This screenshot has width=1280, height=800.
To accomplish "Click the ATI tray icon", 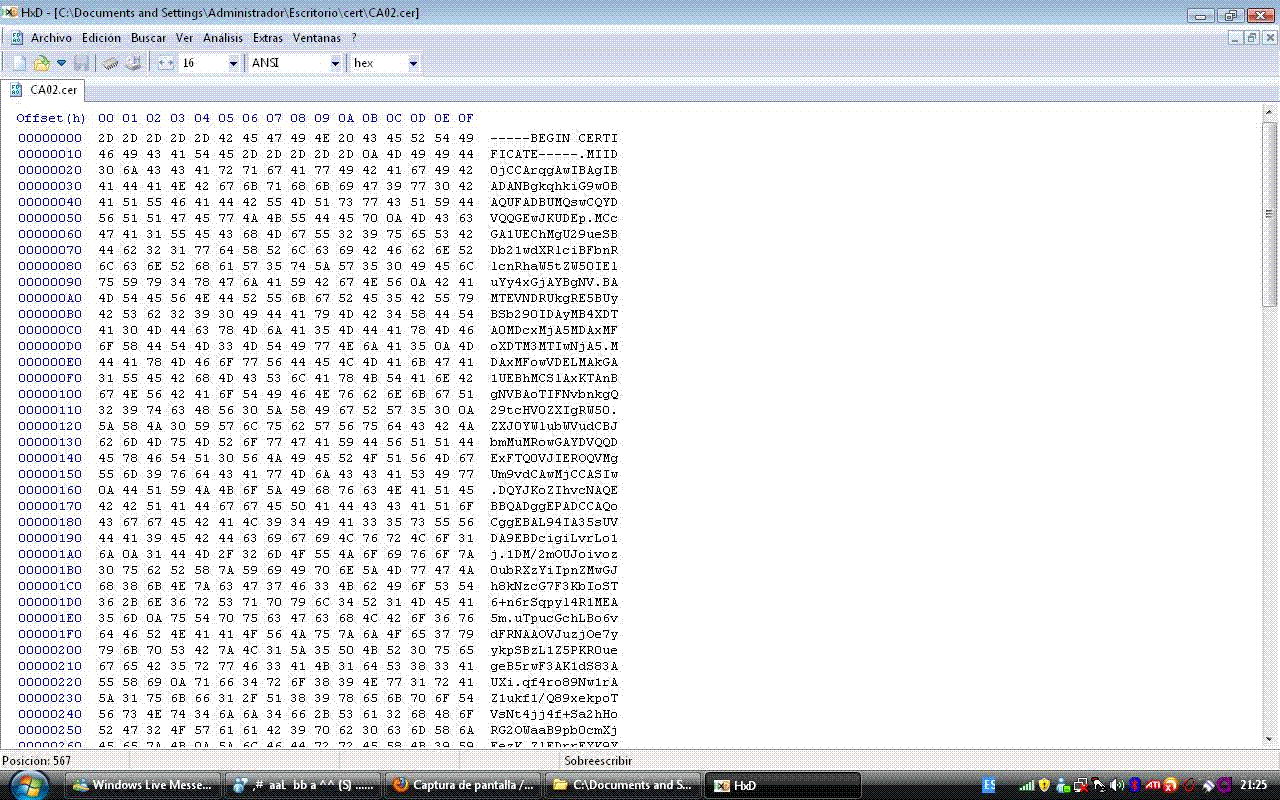I will pyautogui.click(x=1152, y=785).
